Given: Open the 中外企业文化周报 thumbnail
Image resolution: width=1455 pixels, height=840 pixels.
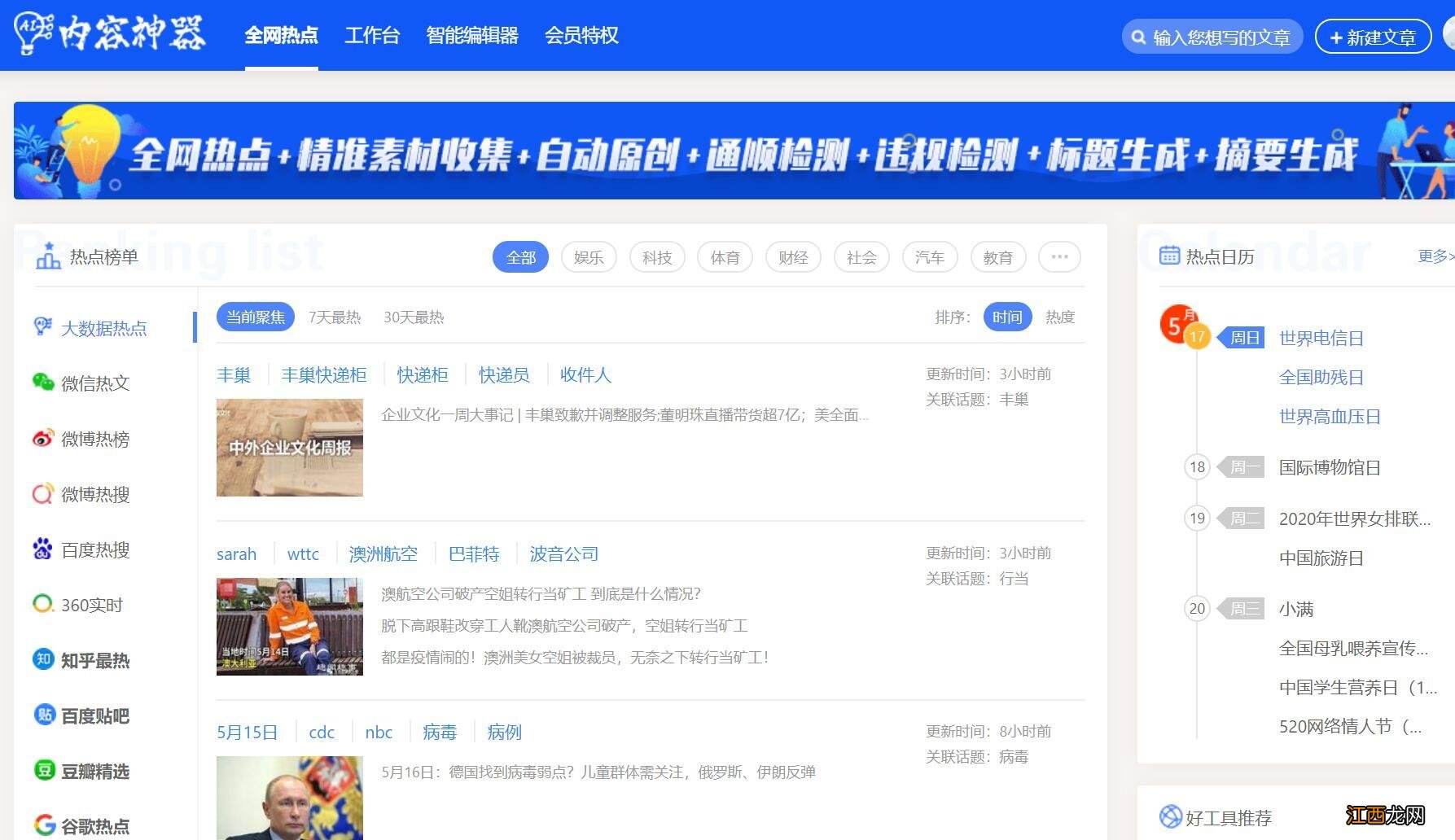Looking at the screenshot, I should coord(290,448).
